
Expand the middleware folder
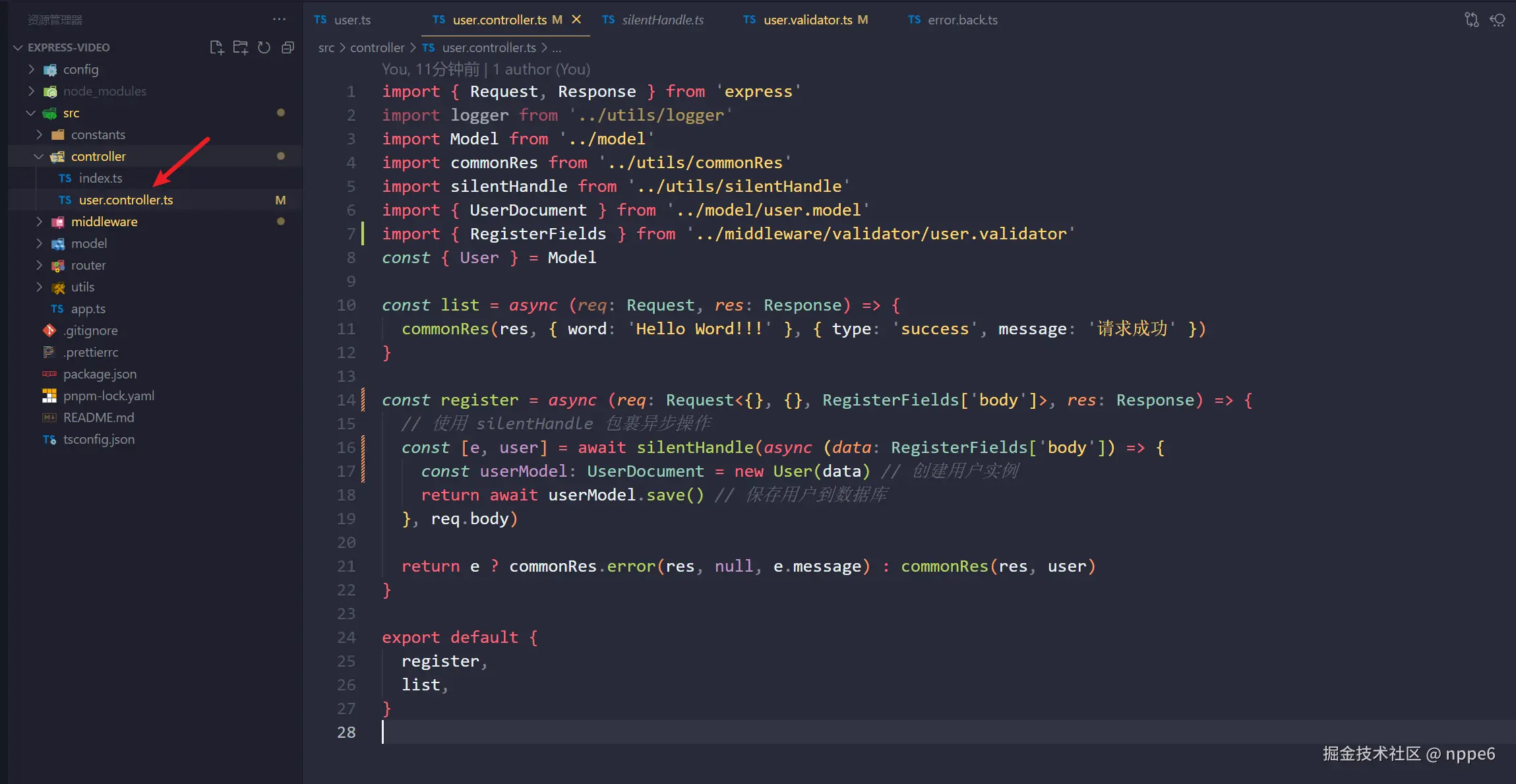point(104,222)
